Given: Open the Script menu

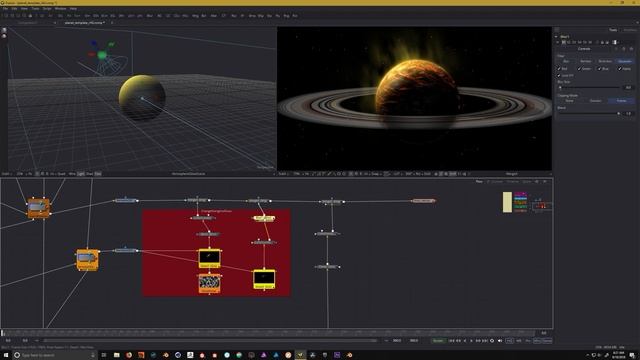Looking at the screenshot, I should pyautogui.click(x=47, y=9).
